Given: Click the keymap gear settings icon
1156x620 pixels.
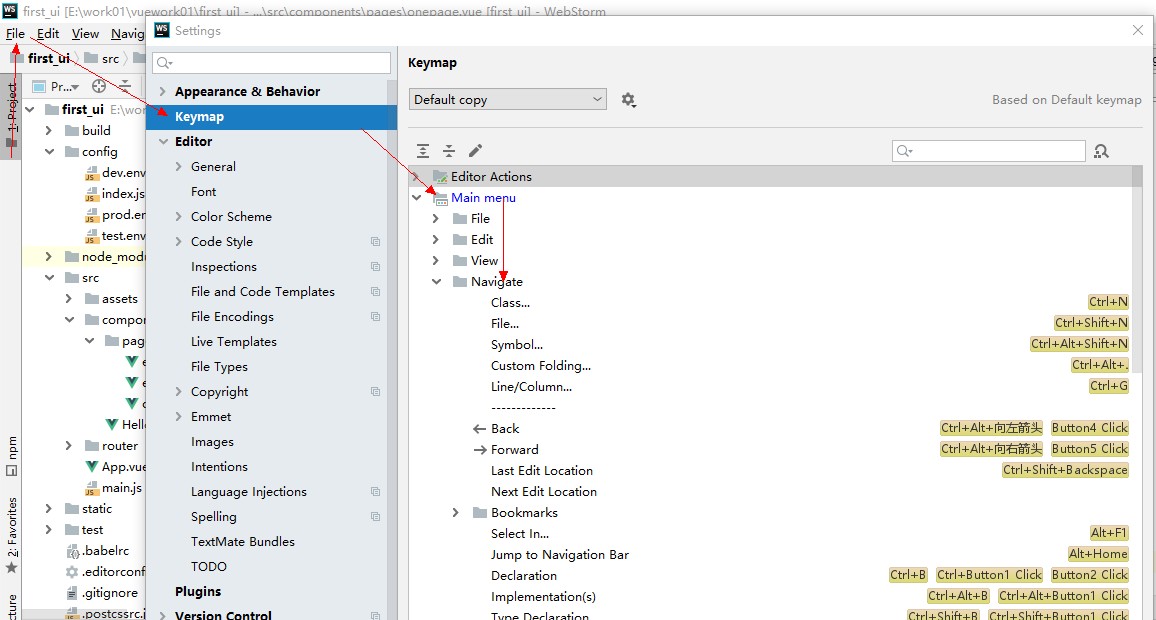Looking at the screenshot, I should (628, 100).
